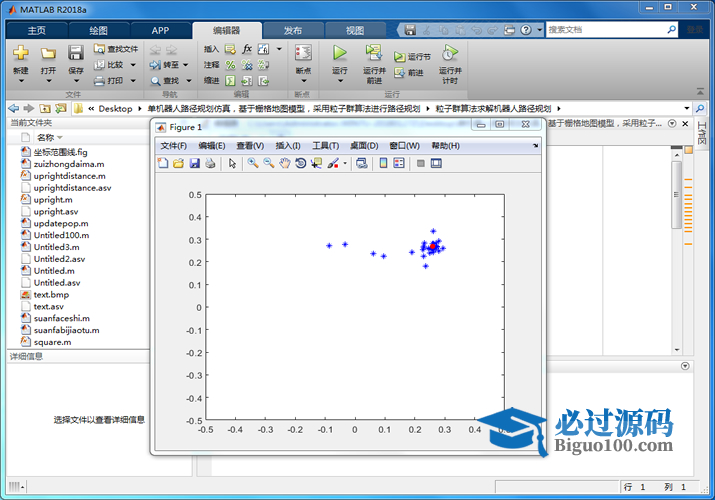
Task: Click Save Figure disk icon in Figure 1
Action: [195, 163]
